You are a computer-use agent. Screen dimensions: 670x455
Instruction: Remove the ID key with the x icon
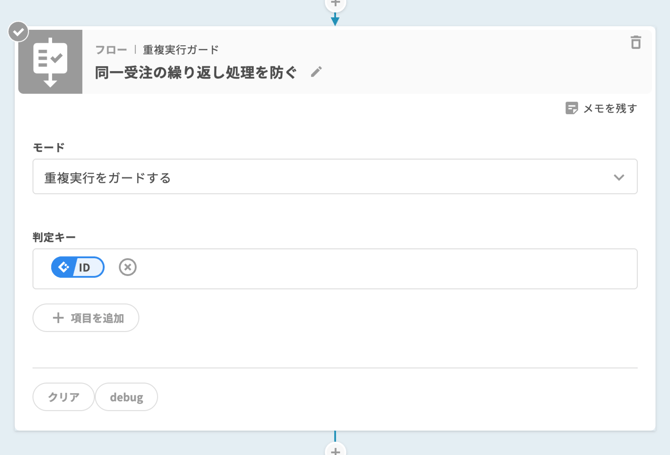127,267
